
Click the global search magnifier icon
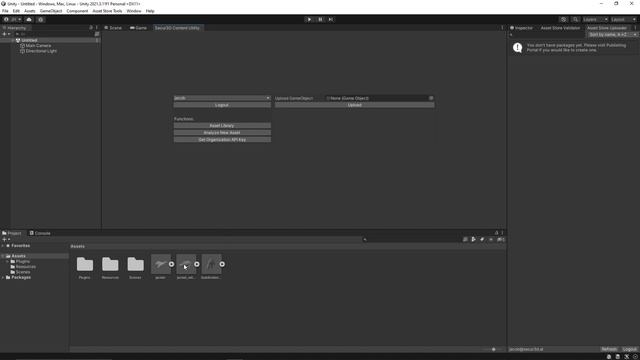tap(575, 19)
